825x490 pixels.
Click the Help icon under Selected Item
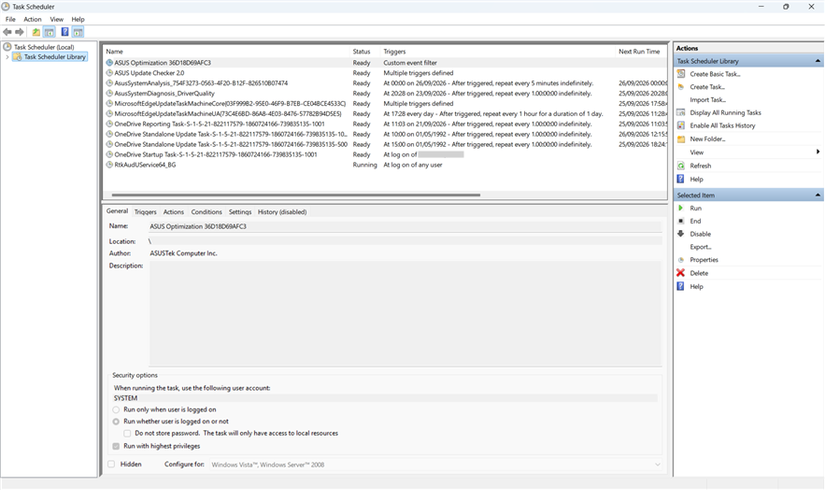[x=681, y=286]
